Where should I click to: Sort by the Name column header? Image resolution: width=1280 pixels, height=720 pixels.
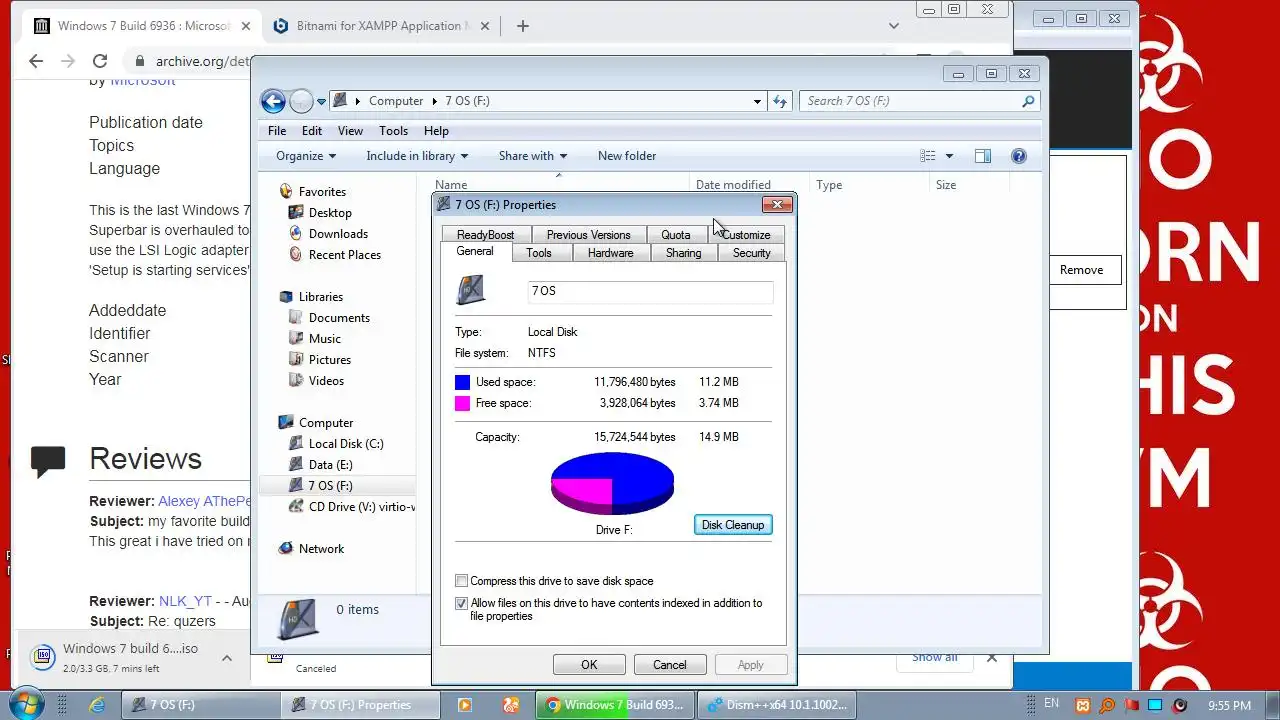click(x=451, y=185)
